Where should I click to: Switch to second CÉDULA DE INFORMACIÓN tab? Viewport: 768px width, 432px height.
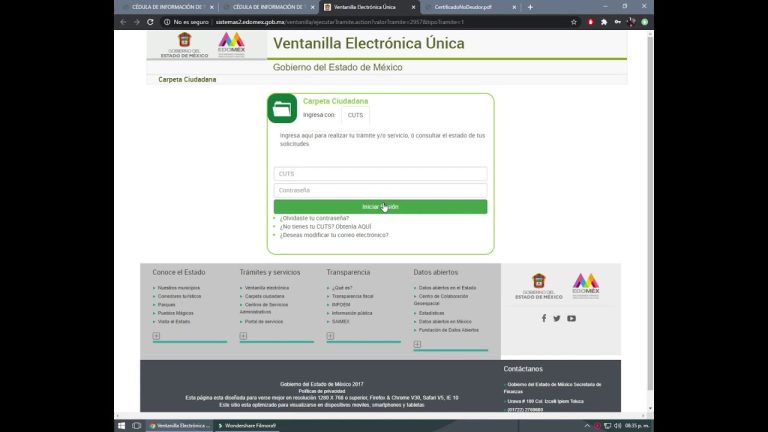tap(268, 7)
